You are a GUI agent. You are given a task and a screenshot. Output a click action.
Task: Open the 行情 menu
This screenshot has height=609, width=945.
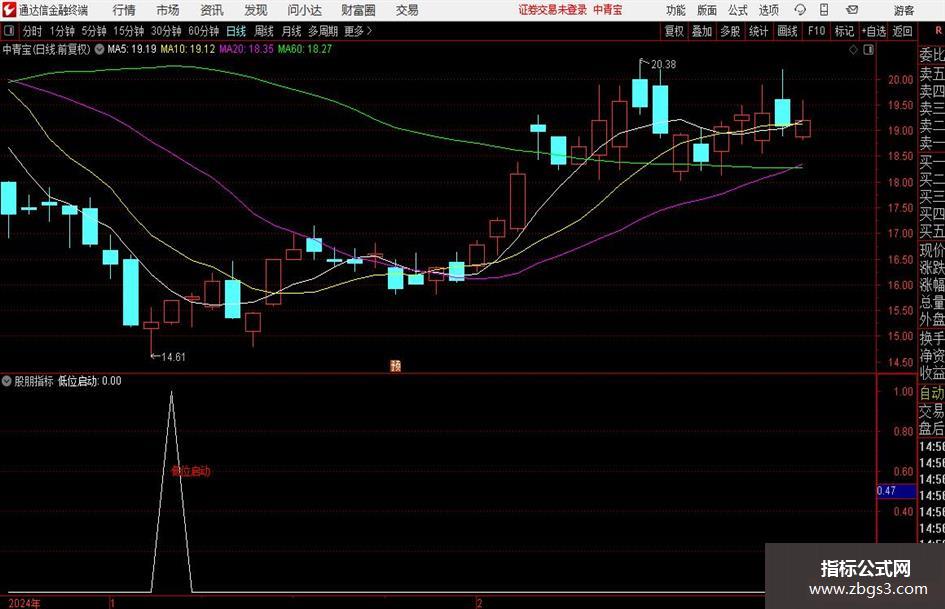coord(124,10)
